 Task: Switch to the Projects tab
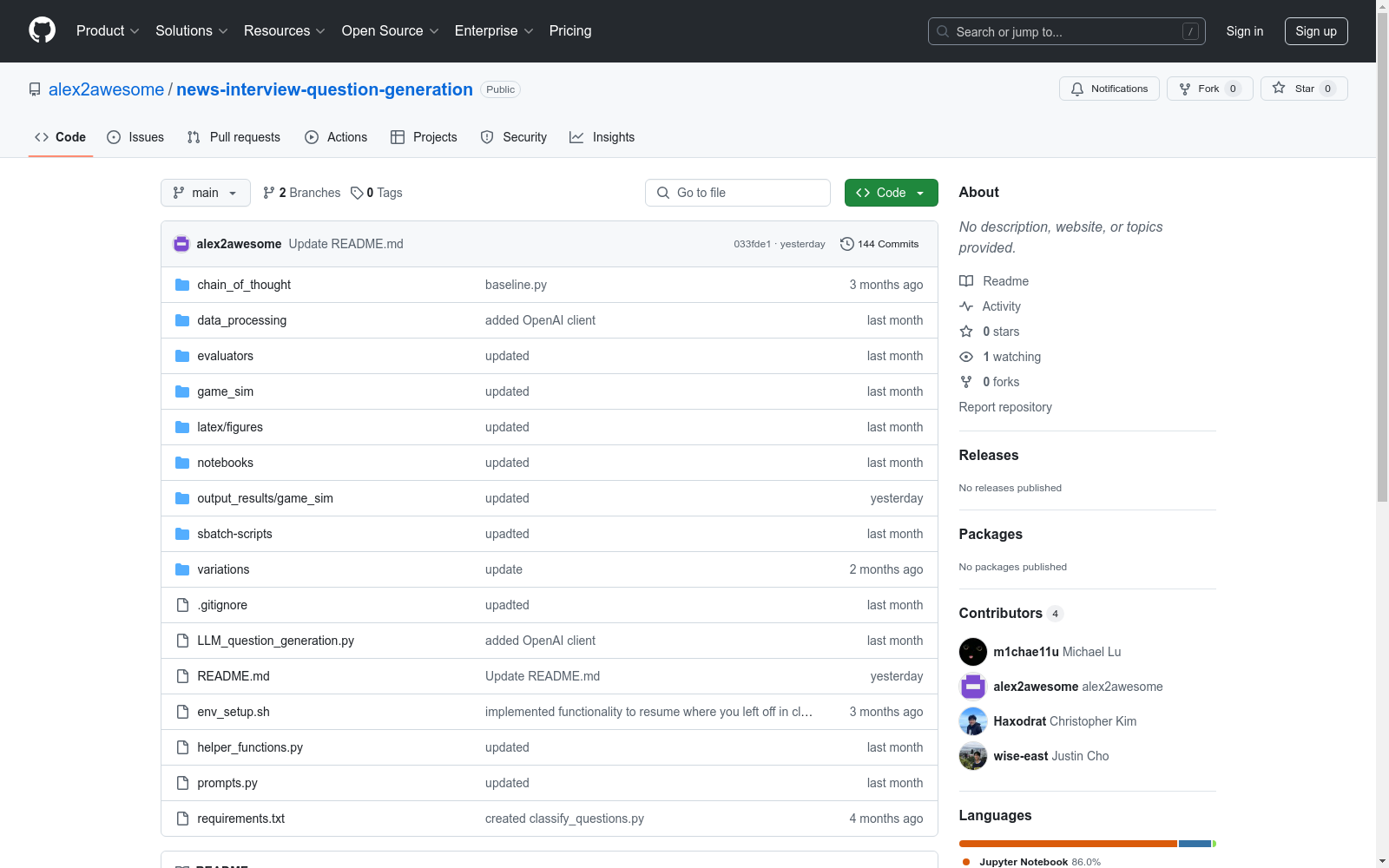(x=424, y=137)
